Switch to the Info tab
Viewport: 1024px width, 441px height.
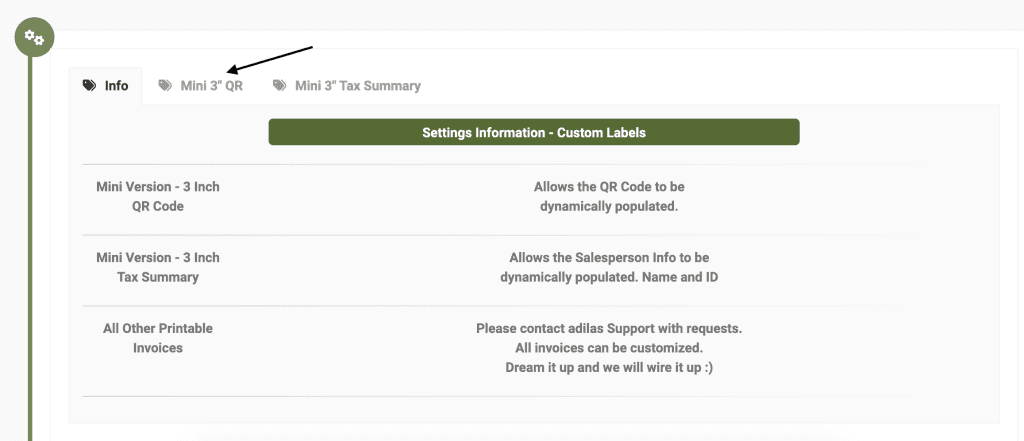coord(105,86)
